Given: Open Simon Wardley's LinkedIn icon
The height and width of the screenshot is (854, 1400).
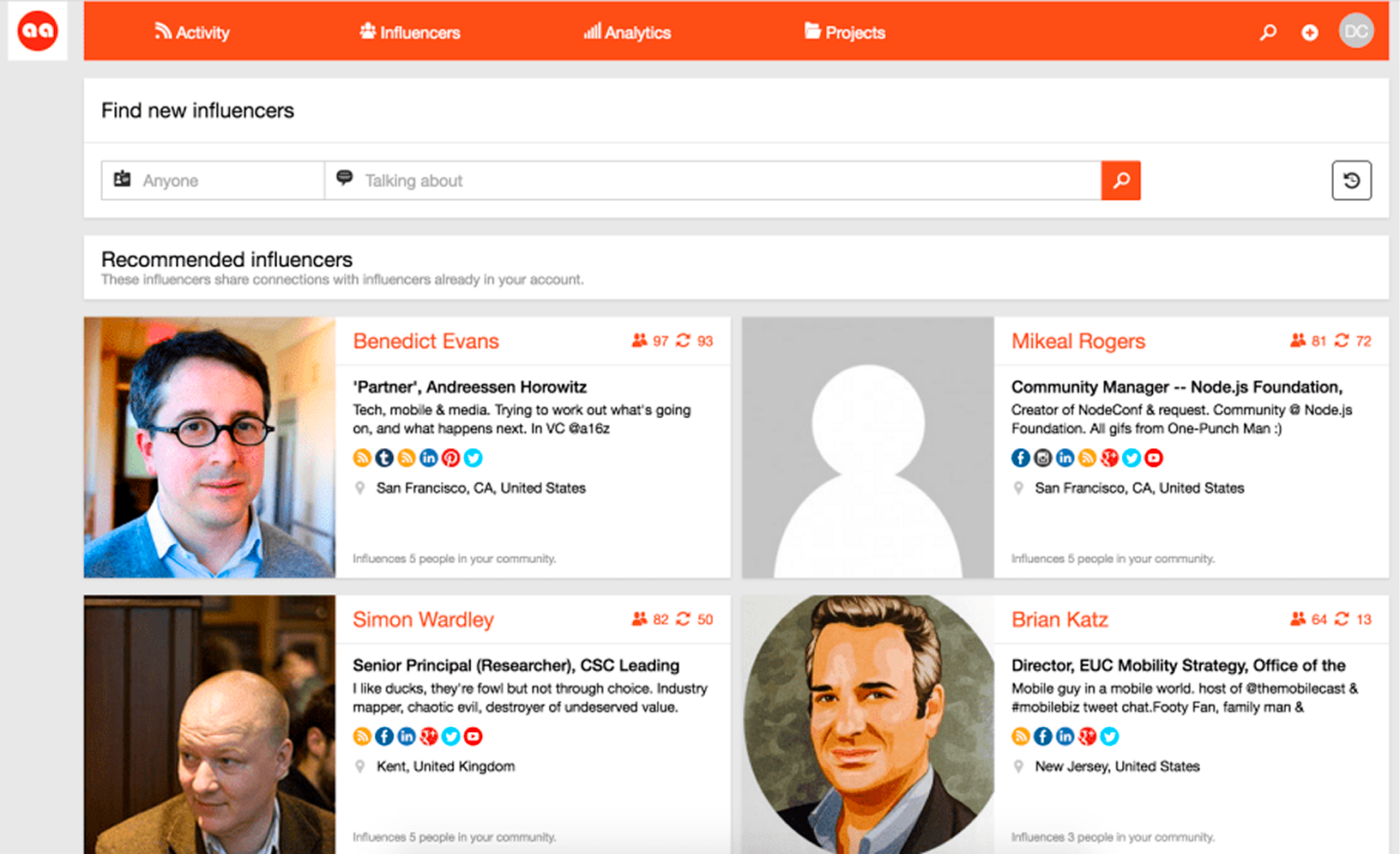Looking at the screenshot, I should [x=407, y=736].
